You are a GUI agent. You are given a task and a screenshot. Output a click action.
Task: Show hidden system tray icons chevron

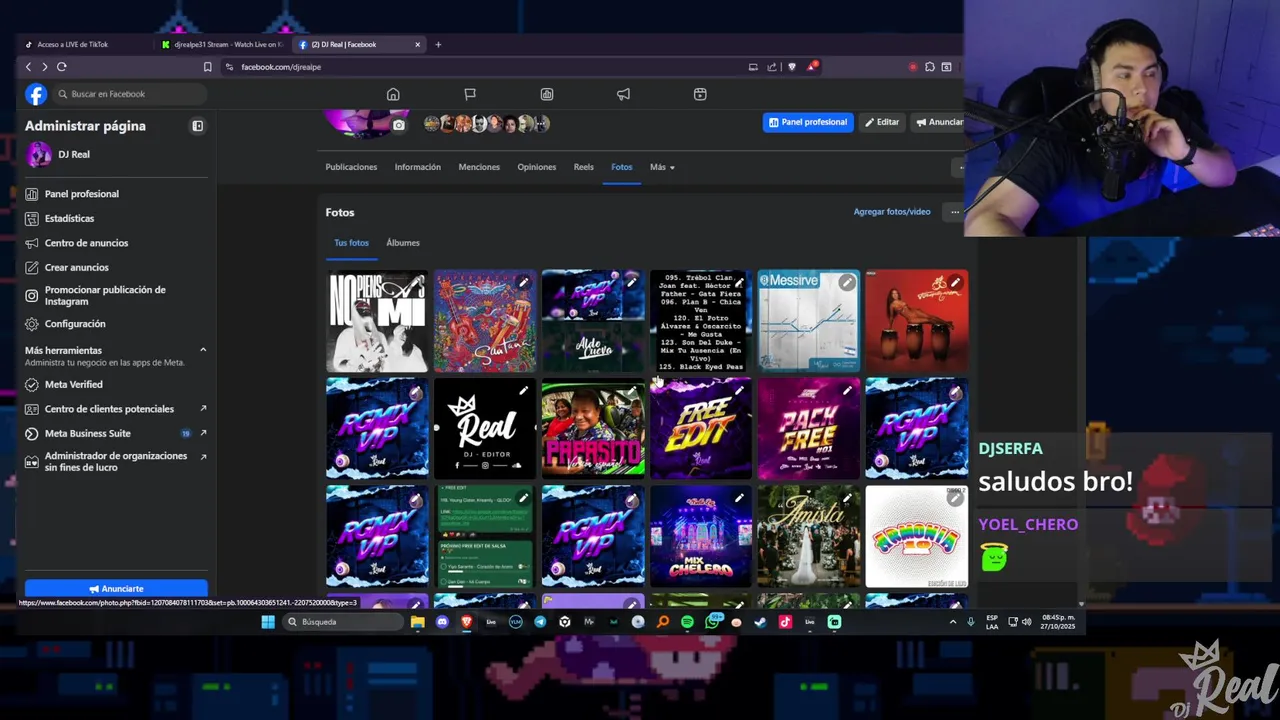coord(952,622)
